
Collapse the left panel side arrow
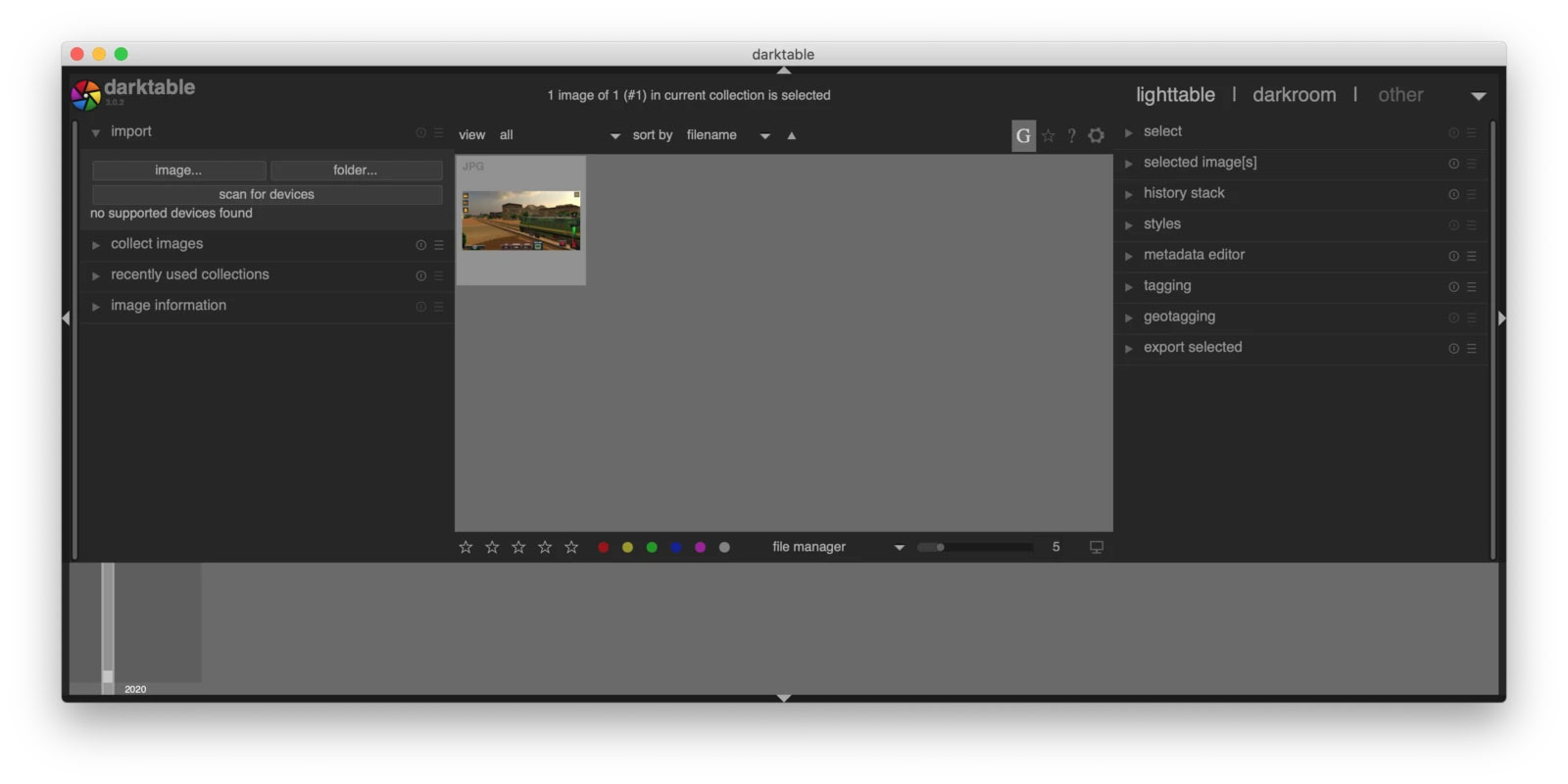point(66,318)
